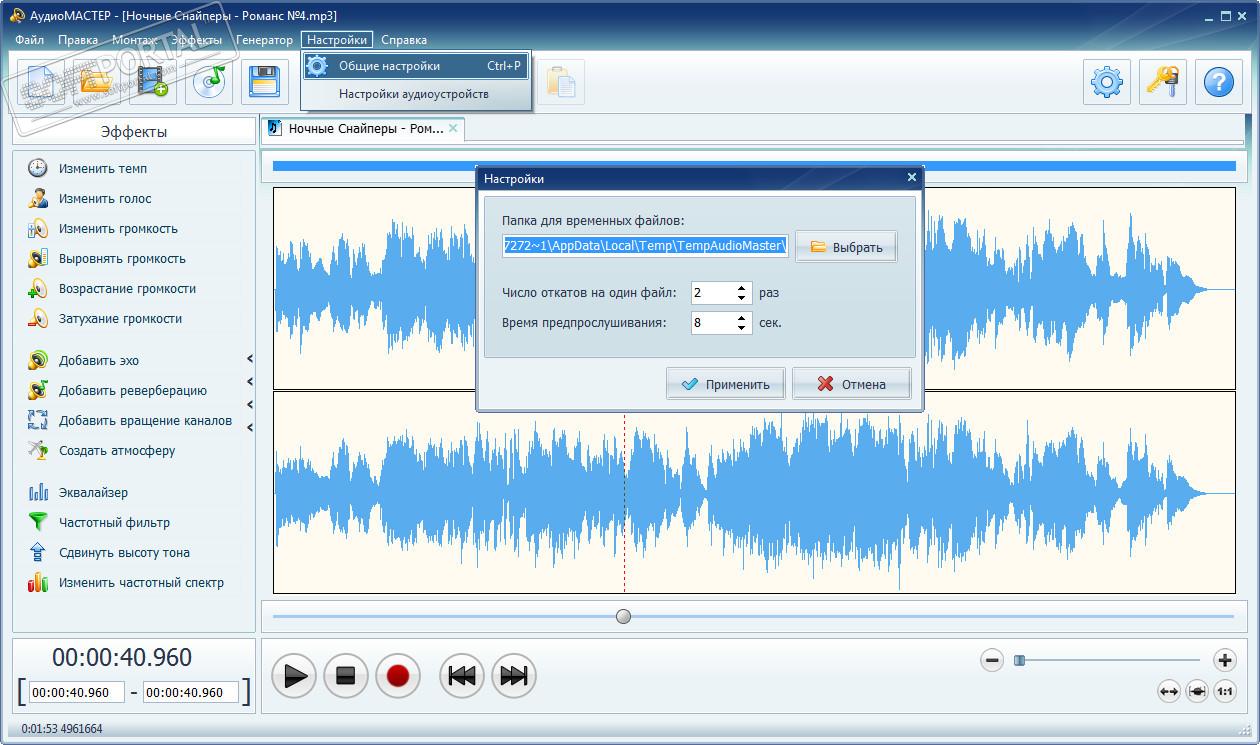Select Общие настройки menu entry
The image size is (1260, 745).
pyautogui.click(x=415, y=66)
